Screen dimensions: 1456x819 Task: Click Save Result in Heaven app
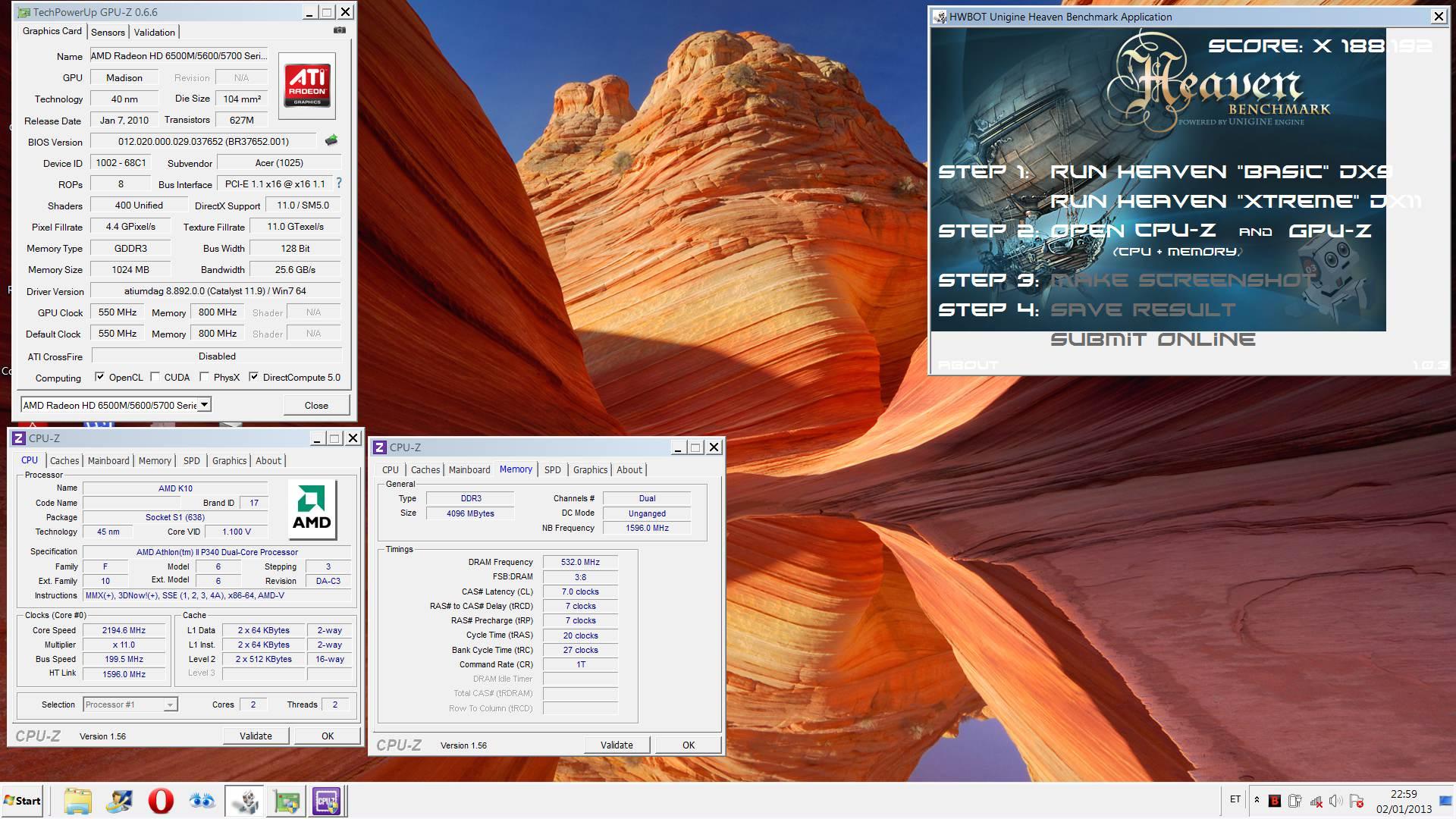(x=1143, y=310)
